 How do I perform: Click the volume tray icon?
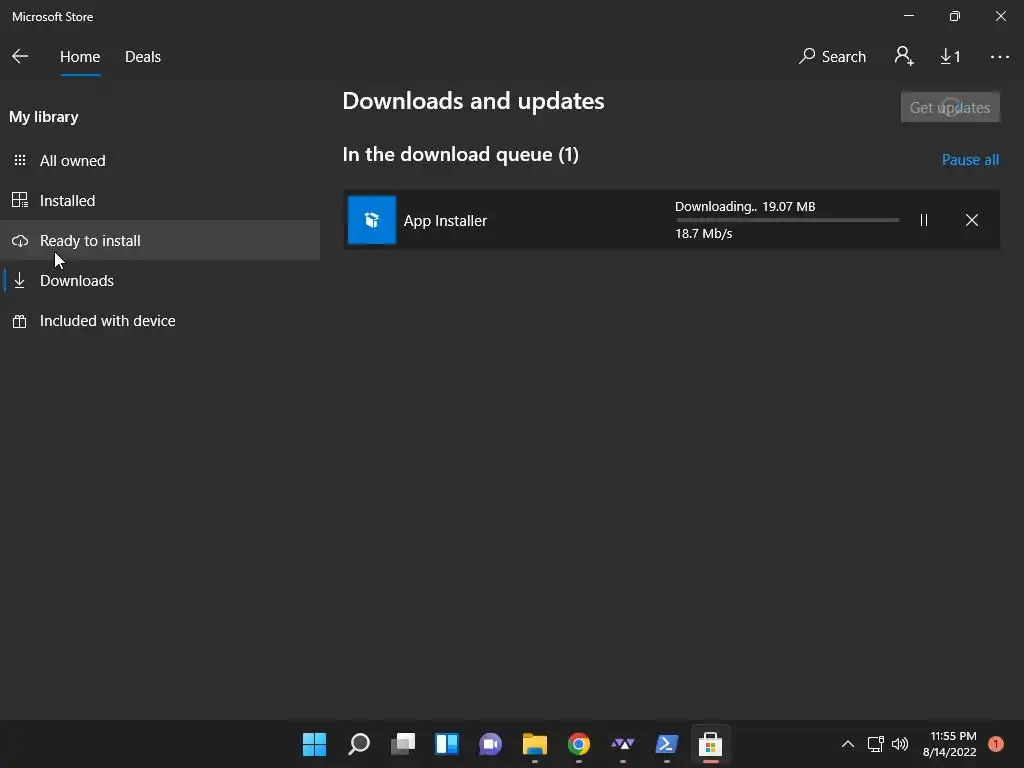pyautogui.click(x=900, y=744)
